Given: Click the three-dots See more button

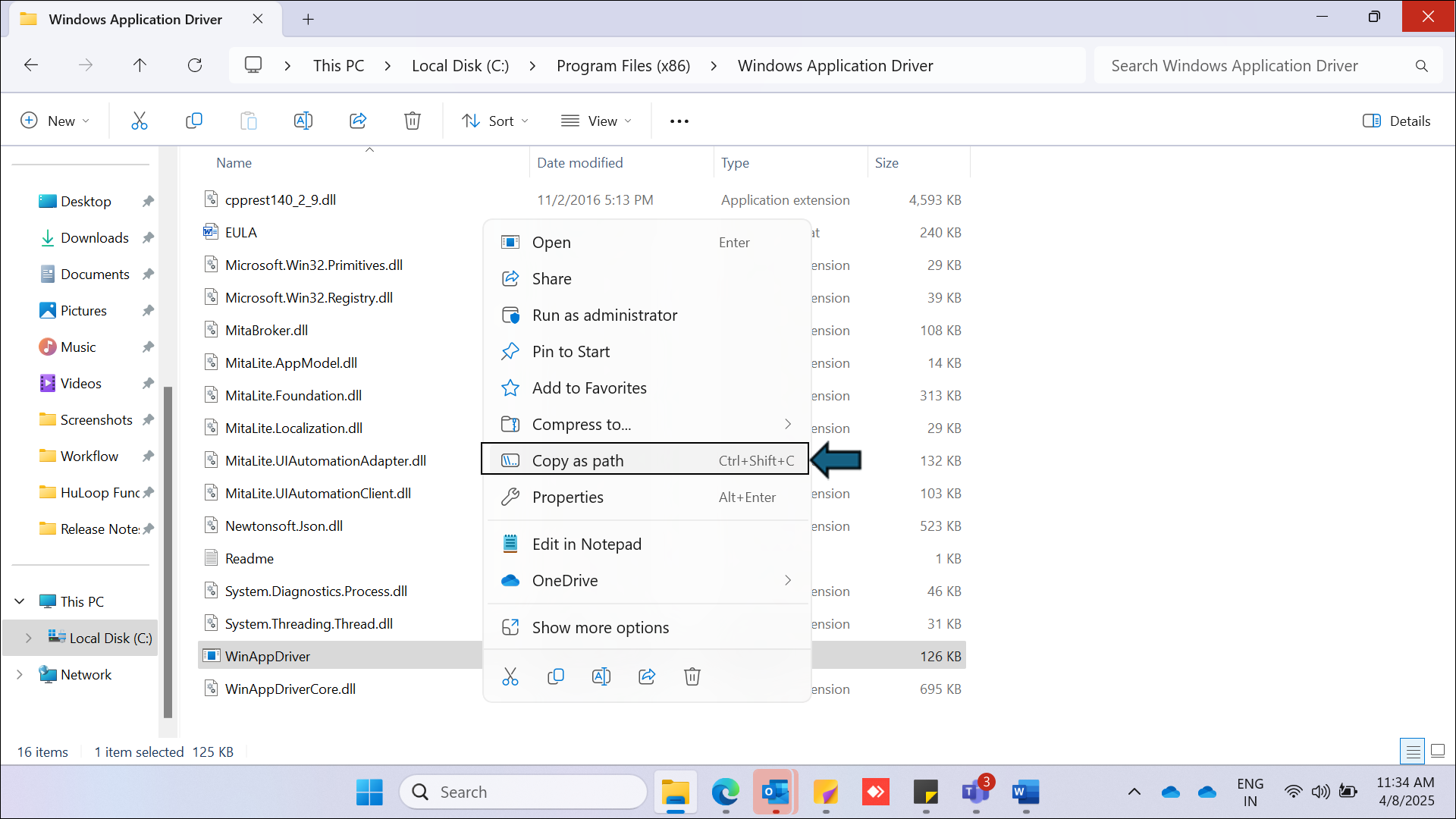Looking at the screenshot, I should coord(679,121).
